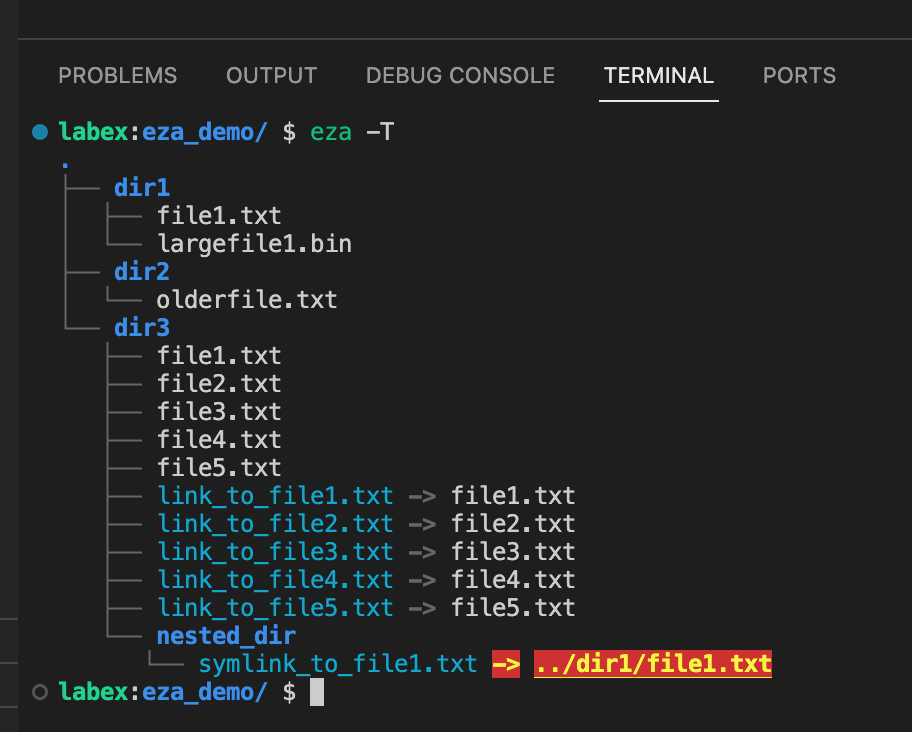Click the dir2 directory name in tree output
This screenshot has height=732, width=912.
(x=142, y=271)
